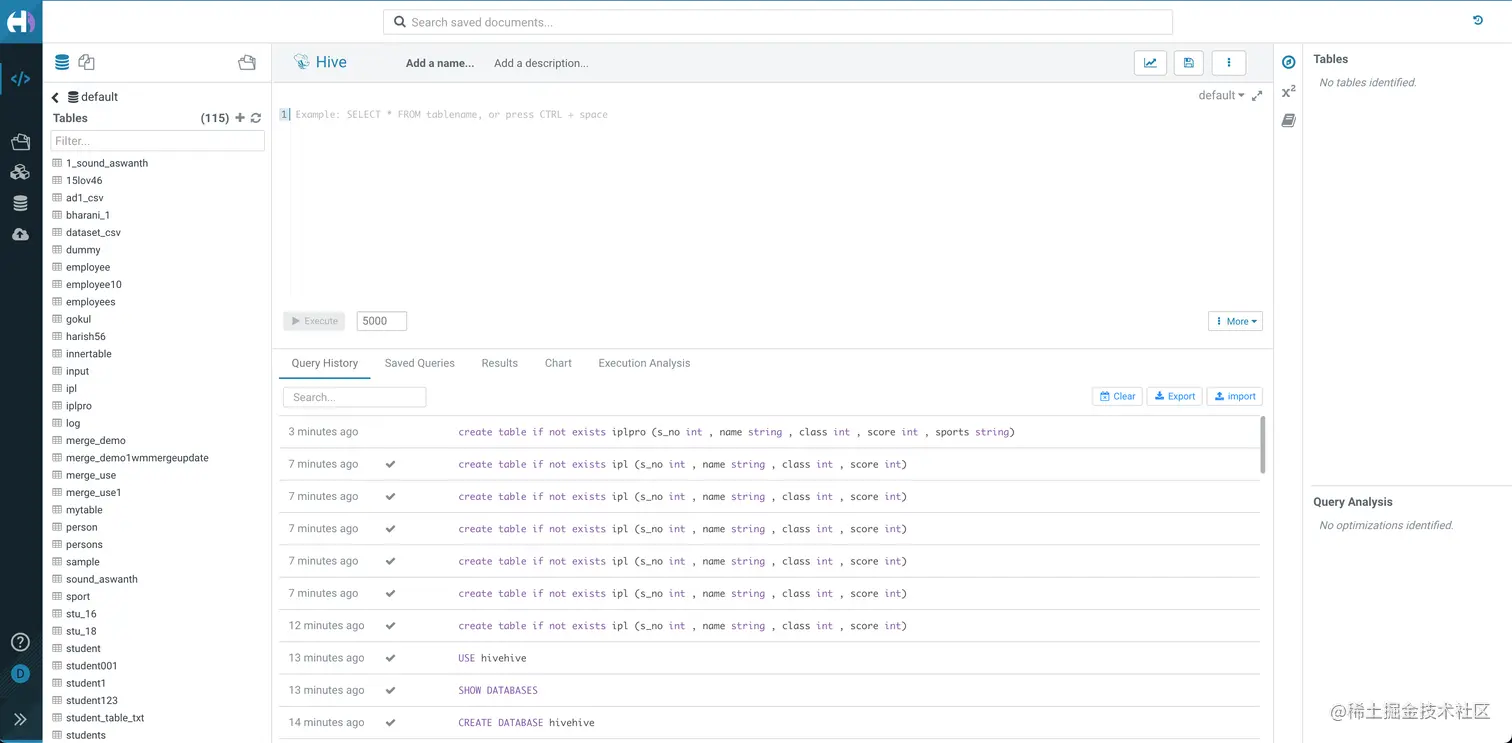Open the Help question mark icon

pos(20,642)
